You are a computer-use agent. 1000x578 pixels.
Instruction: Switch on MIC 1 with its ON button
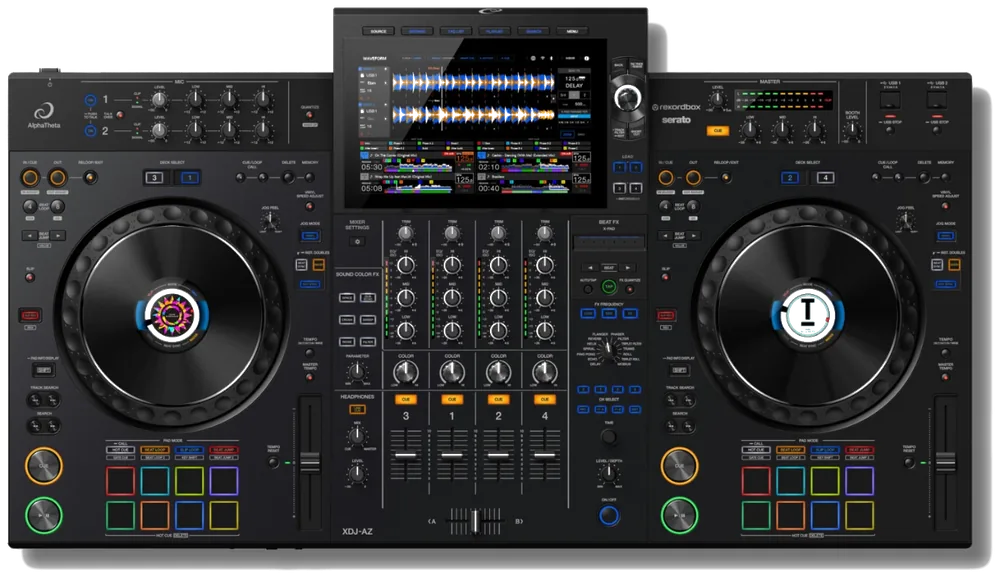(91, 100)
